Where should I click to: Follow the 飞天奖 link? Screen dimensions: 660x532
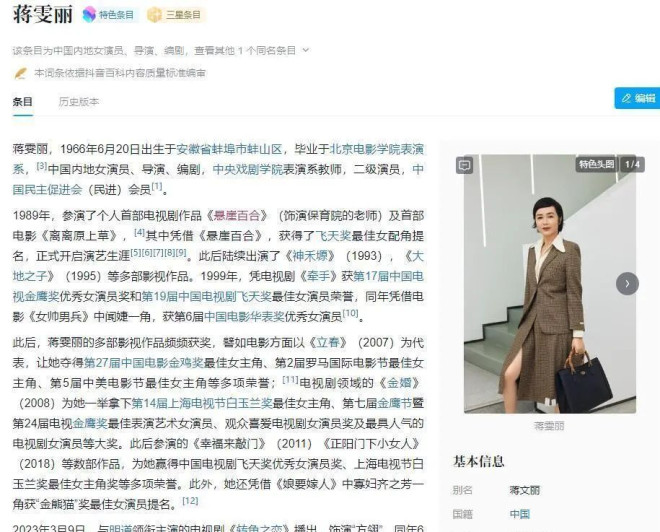[x=333, y=236]
